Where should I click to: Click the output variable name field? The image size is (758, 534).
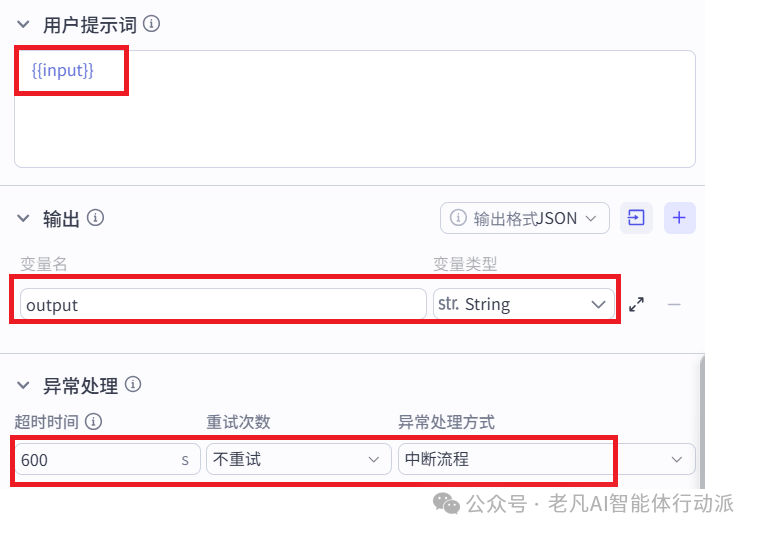pos(223,304)
